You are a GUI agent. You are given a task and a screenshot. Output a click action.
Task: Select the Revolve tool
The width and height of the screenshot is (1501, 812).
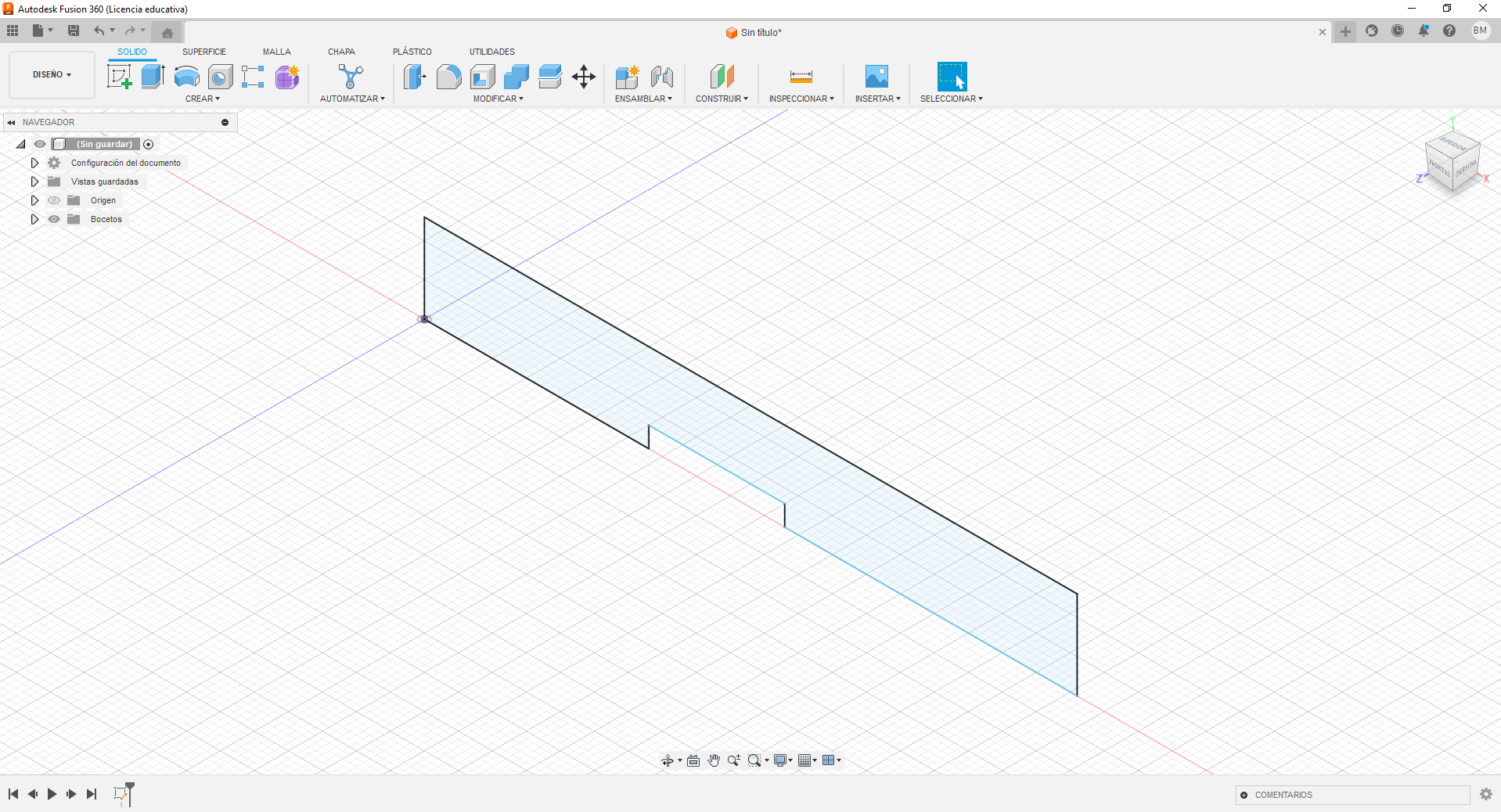pyautogui.click(x=185, y=77)
